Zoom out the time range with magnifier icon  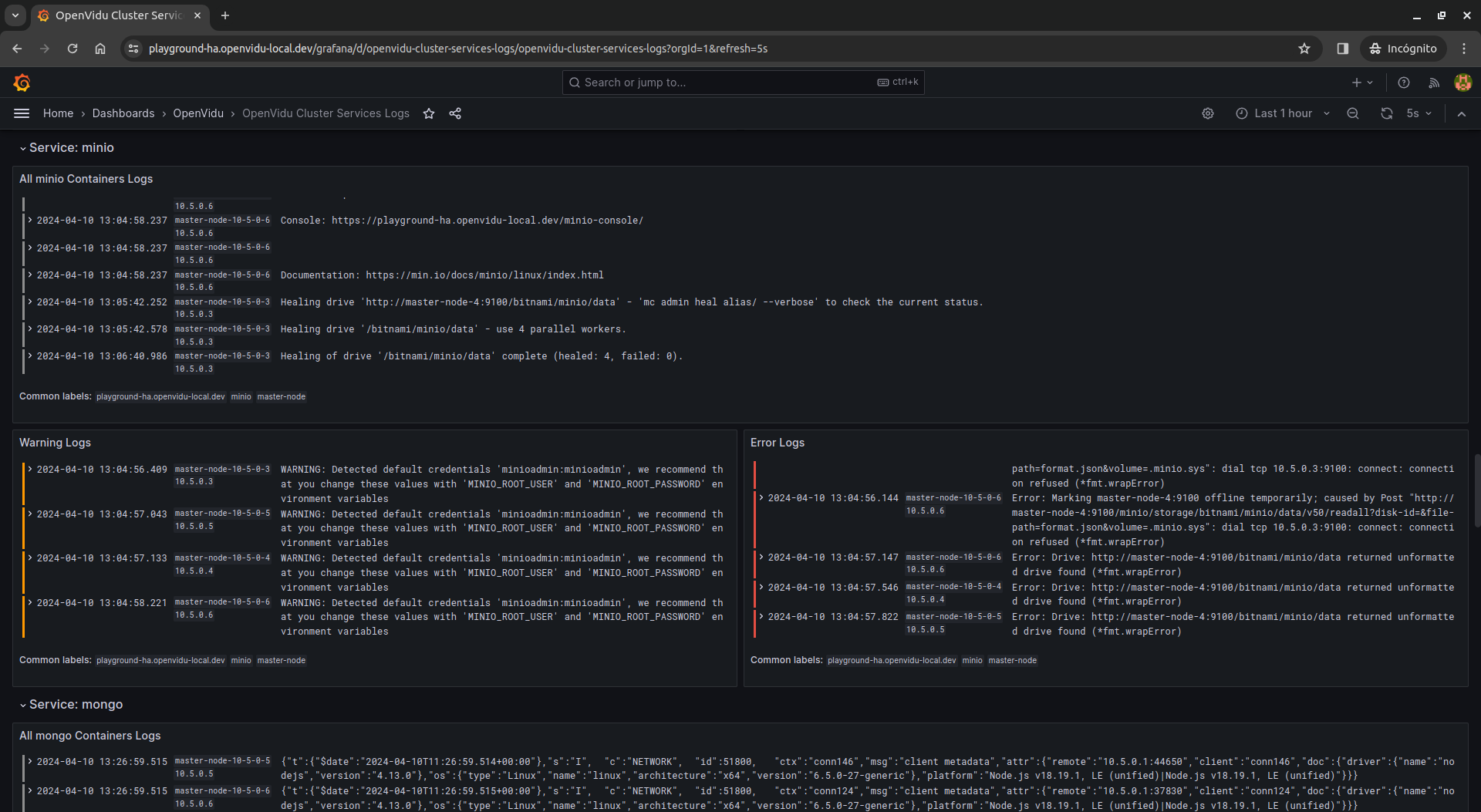[1353, 113]
